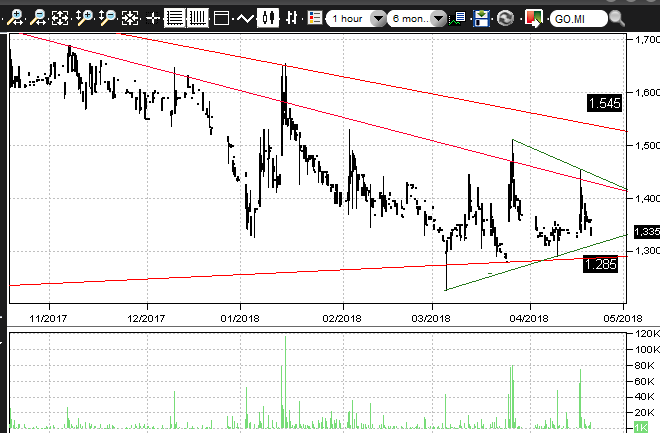This screenshot has width=660, height=433.
Task: Activate the crosshair cursor tool
Action: click(x=153, y=19)
